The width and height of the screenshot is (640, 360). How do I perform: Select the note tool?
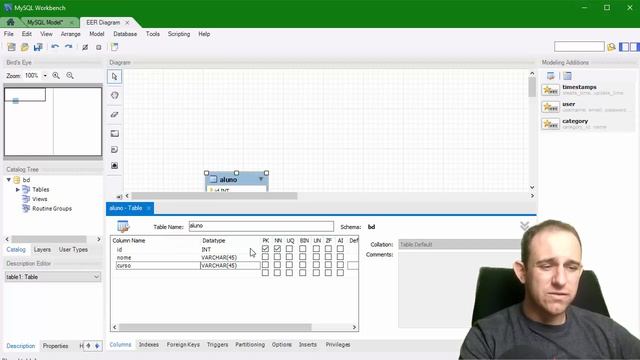click(115, 150)
